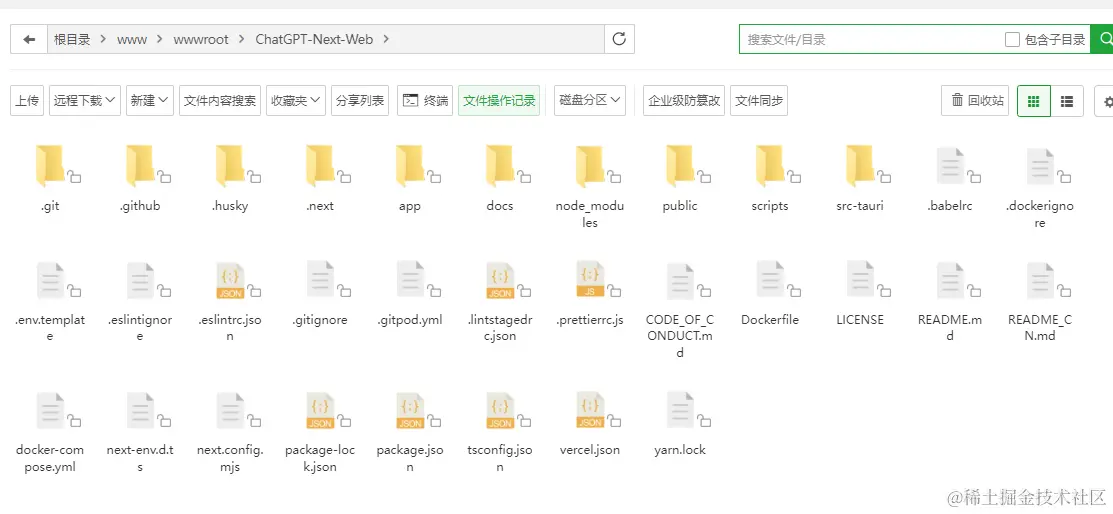Screen dimensions: 1113x514
Task: Click the 文件同步 file sync button
Action: [x=759, y=101]
